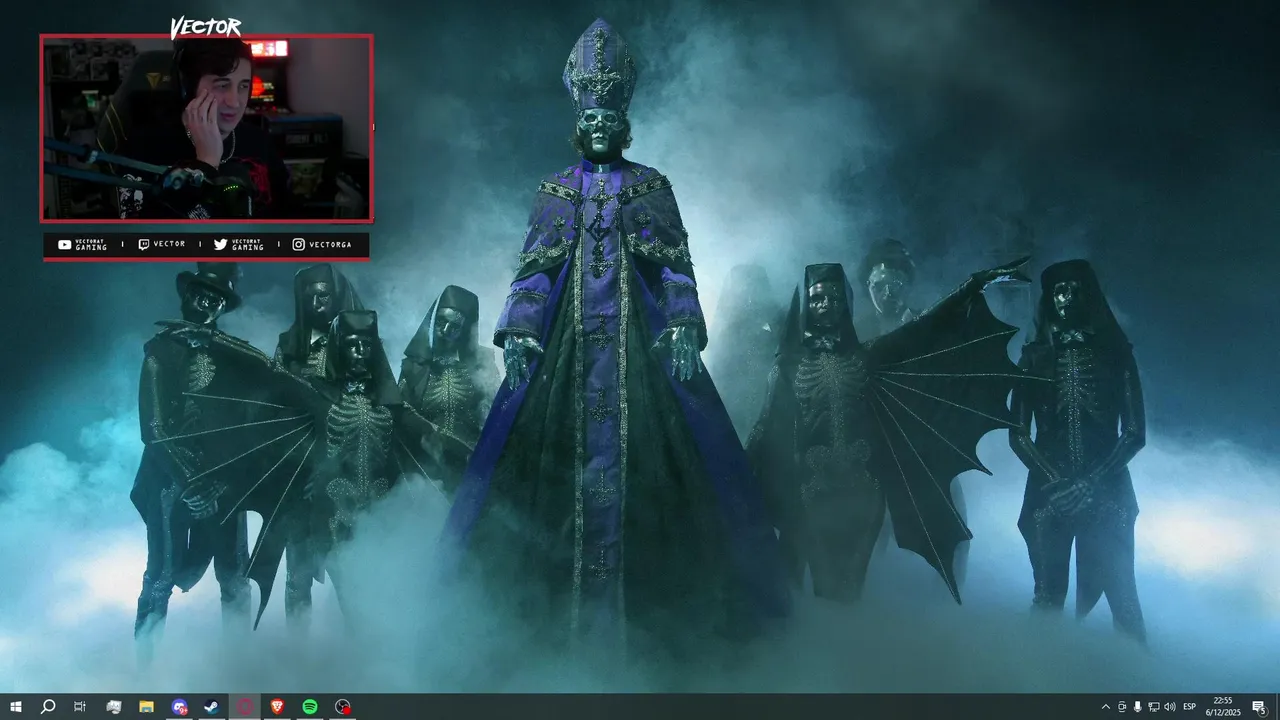This screenshot has width=1280, height=720.
Task: Open the File Explorer folder icon
Action: 146,707
